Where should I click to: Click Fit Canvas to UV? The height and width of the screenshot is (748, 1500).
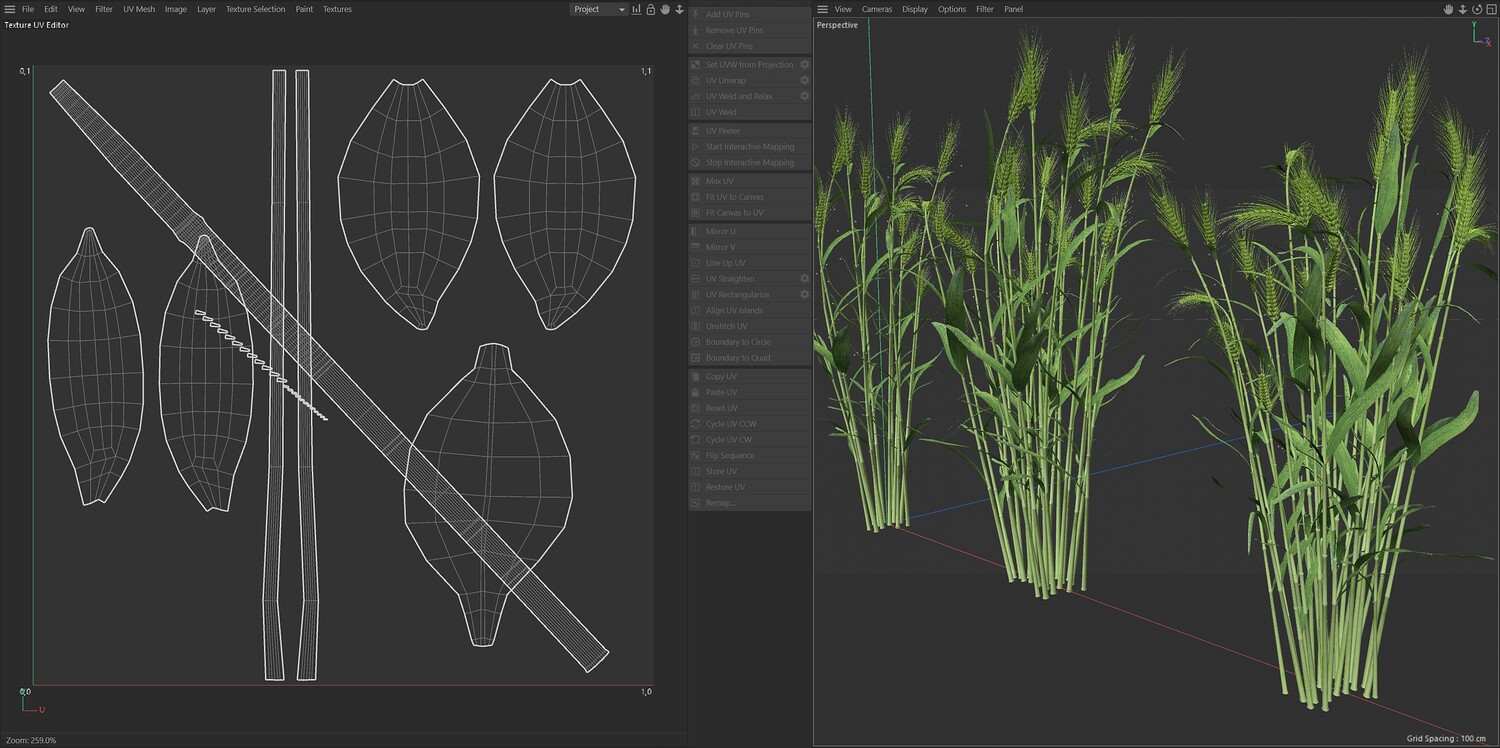pos(749,213)
